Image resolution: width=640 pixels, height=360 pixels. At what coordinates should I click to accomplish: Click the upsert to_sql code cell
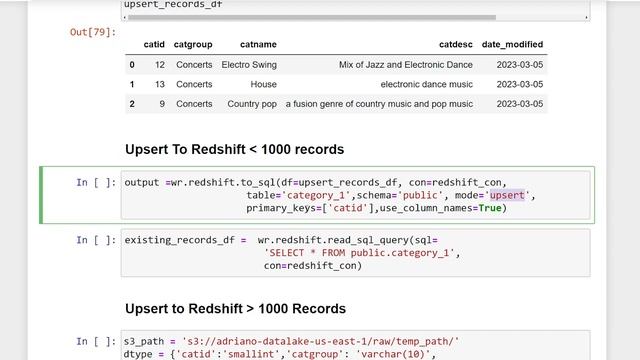coord(356,195)
